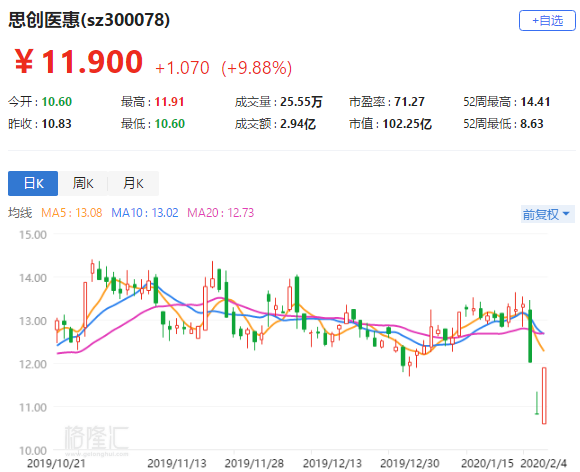Viewport: 580px width, 472px height.
Task: Click today's open value 10.60
Action: pyautogui.click(x=57, y=101)
